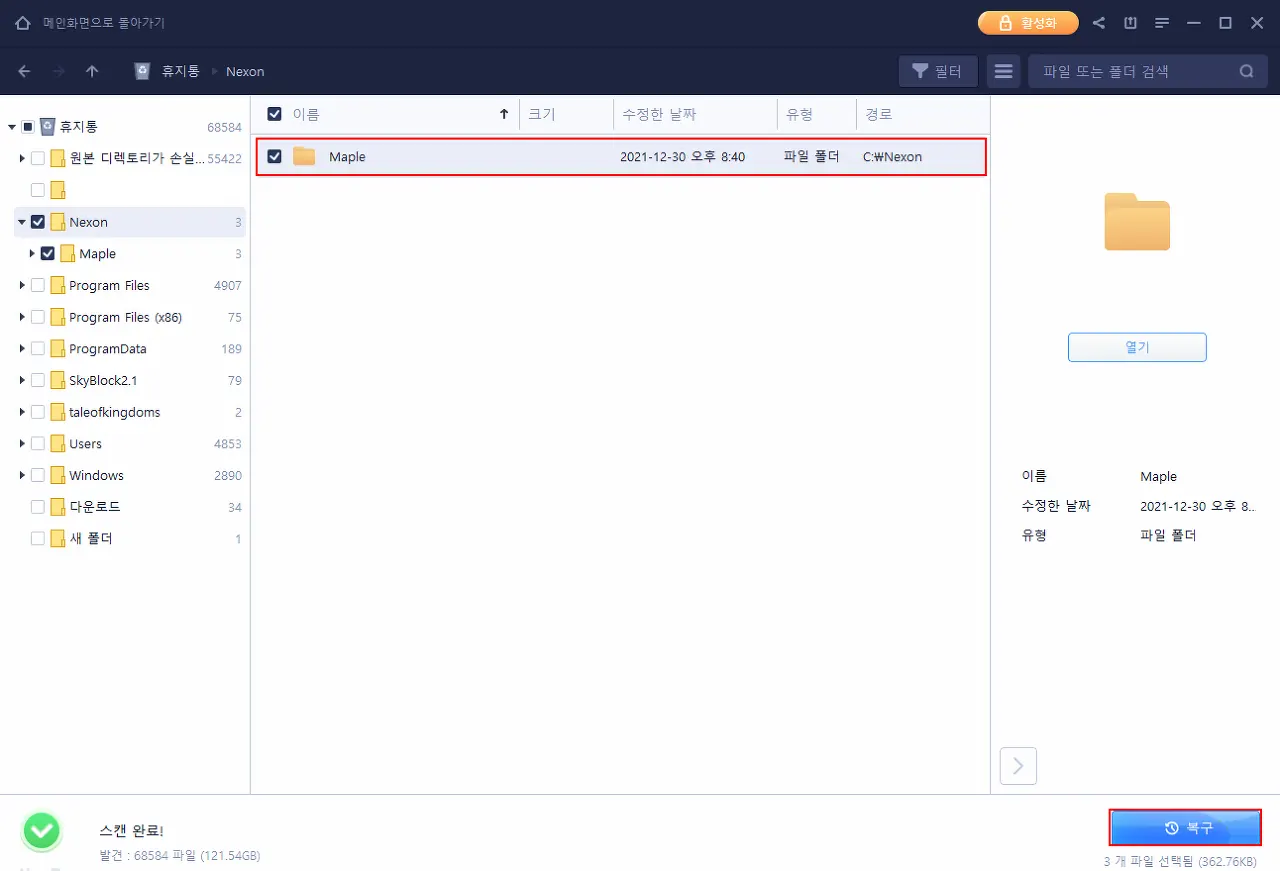This screenshot has height=871, width=1280.
Task: Toggle the select-all checkbox in header
Action: 274,114
